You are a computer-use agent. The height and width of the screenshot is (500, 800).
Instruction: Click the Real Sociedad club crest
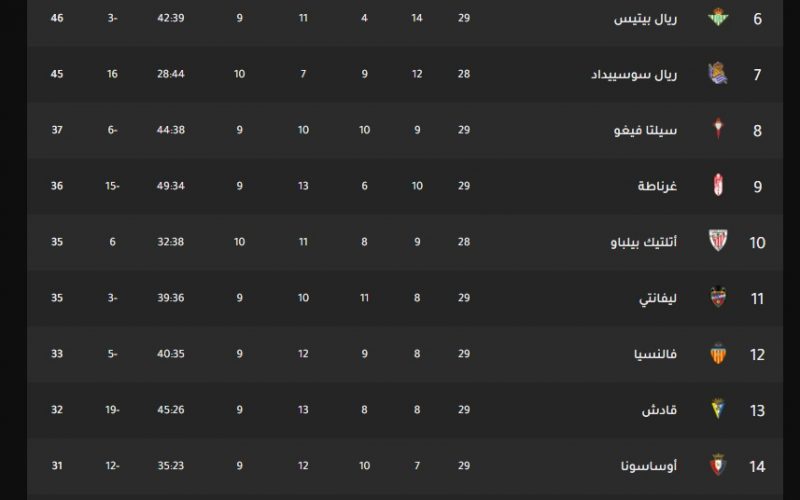[718, 73]
